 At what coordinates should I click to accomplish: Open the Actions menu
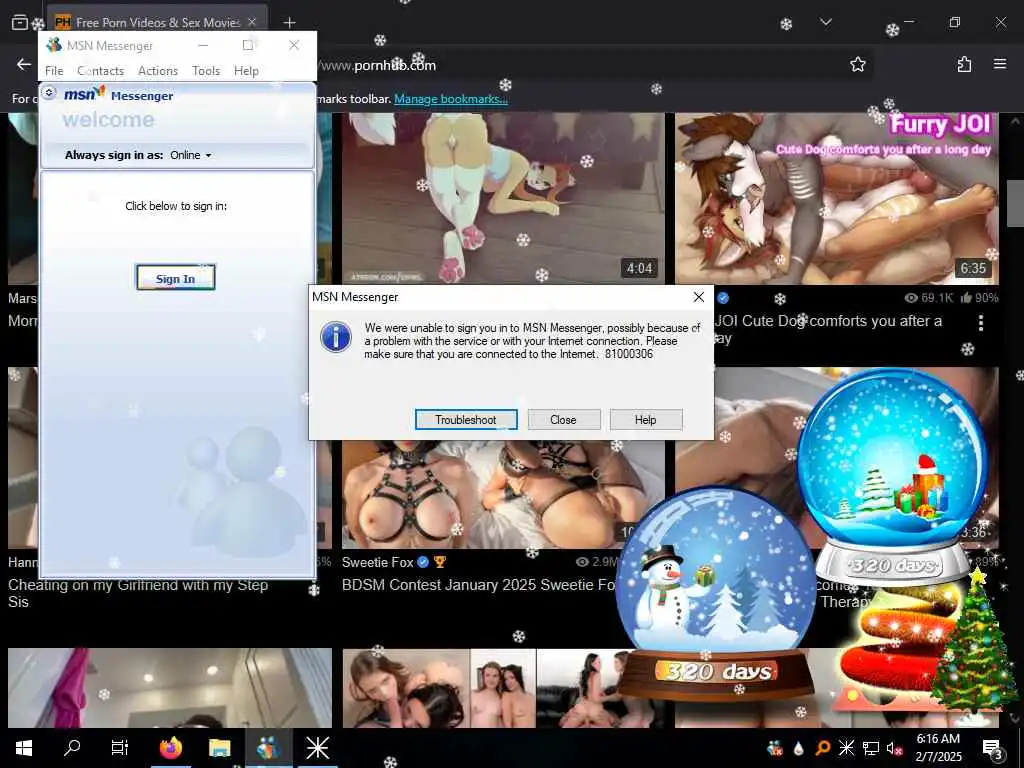[157, 71]
